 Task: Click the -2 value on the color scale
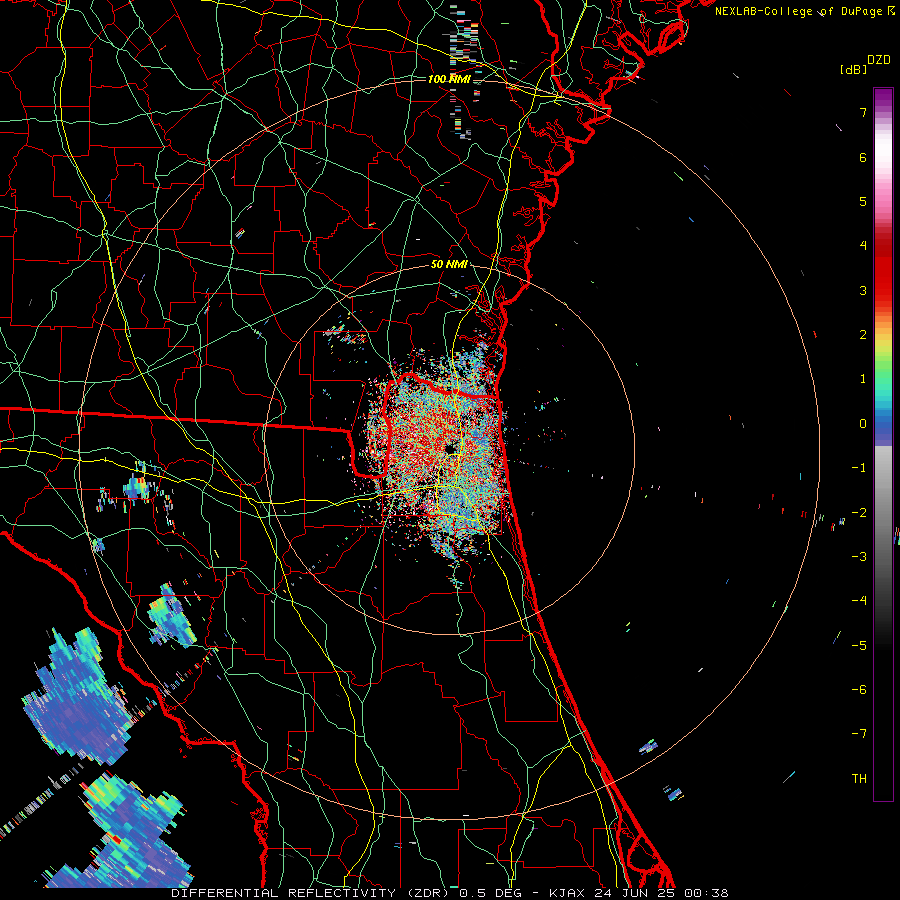tap(859, 513)
